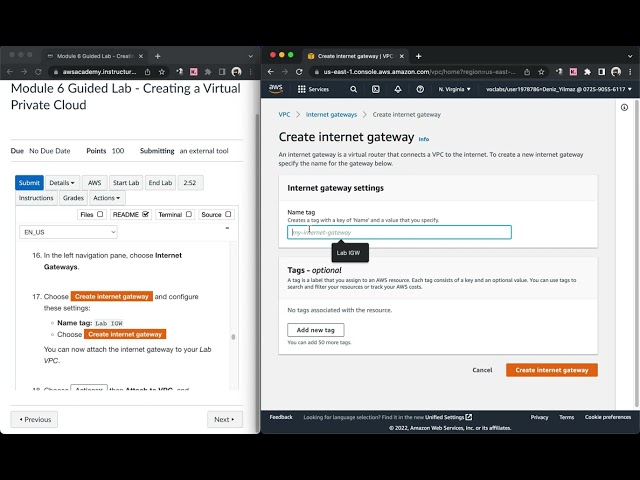The image size is (640, 480).
Task: Open the Feedback link in footer
Action: click(x=281, y=417)
